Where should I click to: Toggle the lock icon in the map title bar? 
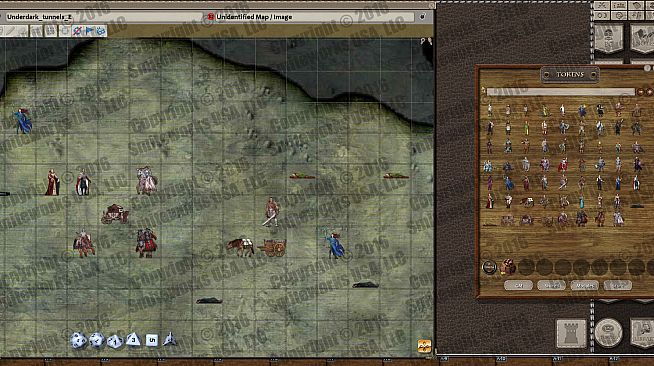[x=422, y=17]
